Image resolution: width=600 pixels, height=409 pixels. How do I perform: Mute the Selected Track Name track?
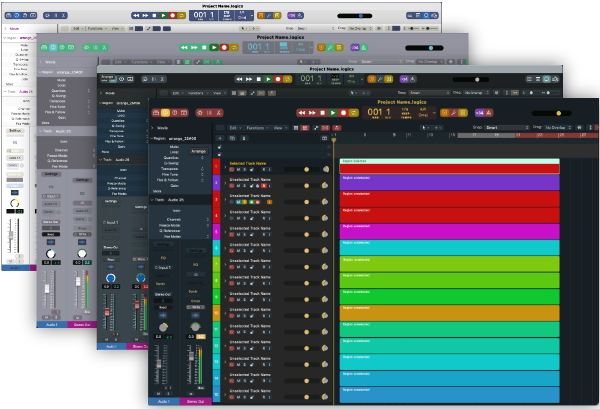(x=238, y=169)
